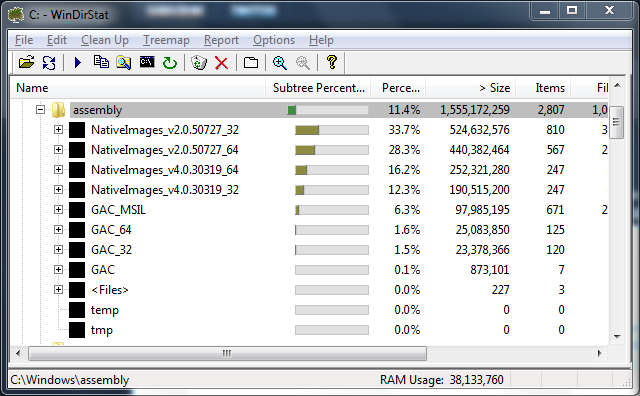Click the 16.2% percentage cell

click(x=404, y=170)
